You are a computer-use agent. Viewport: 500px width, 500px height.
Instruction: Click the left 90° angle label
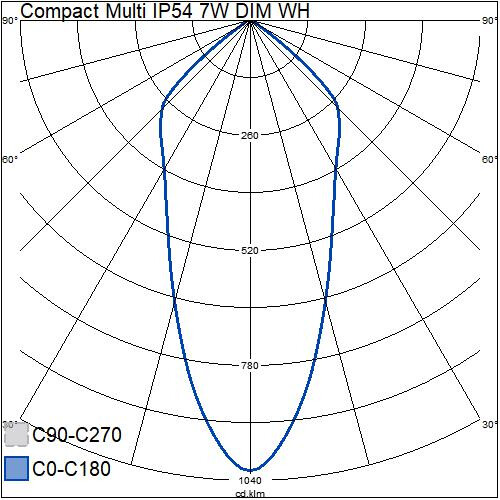[10, 21]
